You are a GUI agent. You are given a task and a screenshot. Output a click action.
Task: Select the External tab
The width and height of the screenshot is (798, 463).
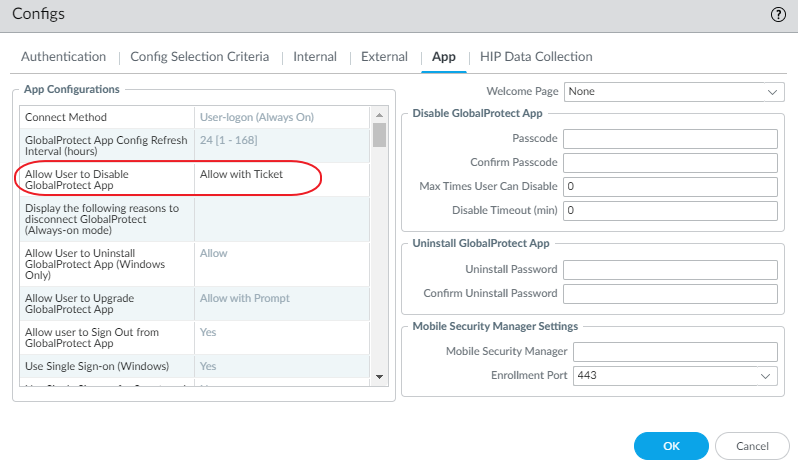click(384, 57)
